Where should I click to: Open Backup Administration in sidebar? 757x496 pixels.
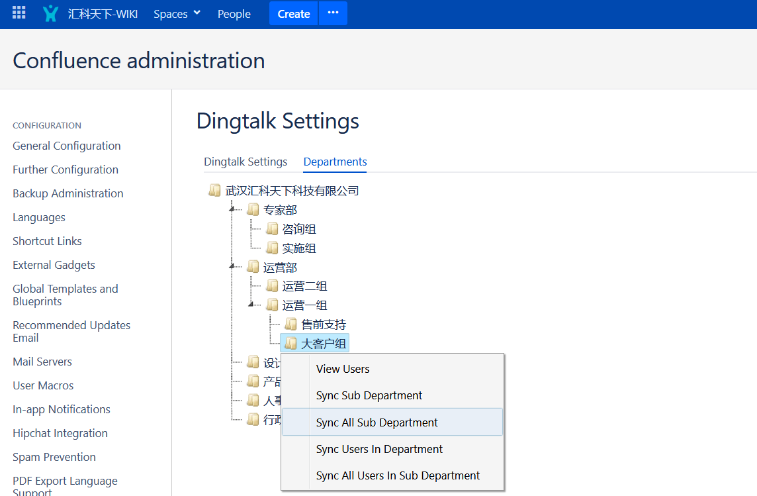tap(68, 194)
